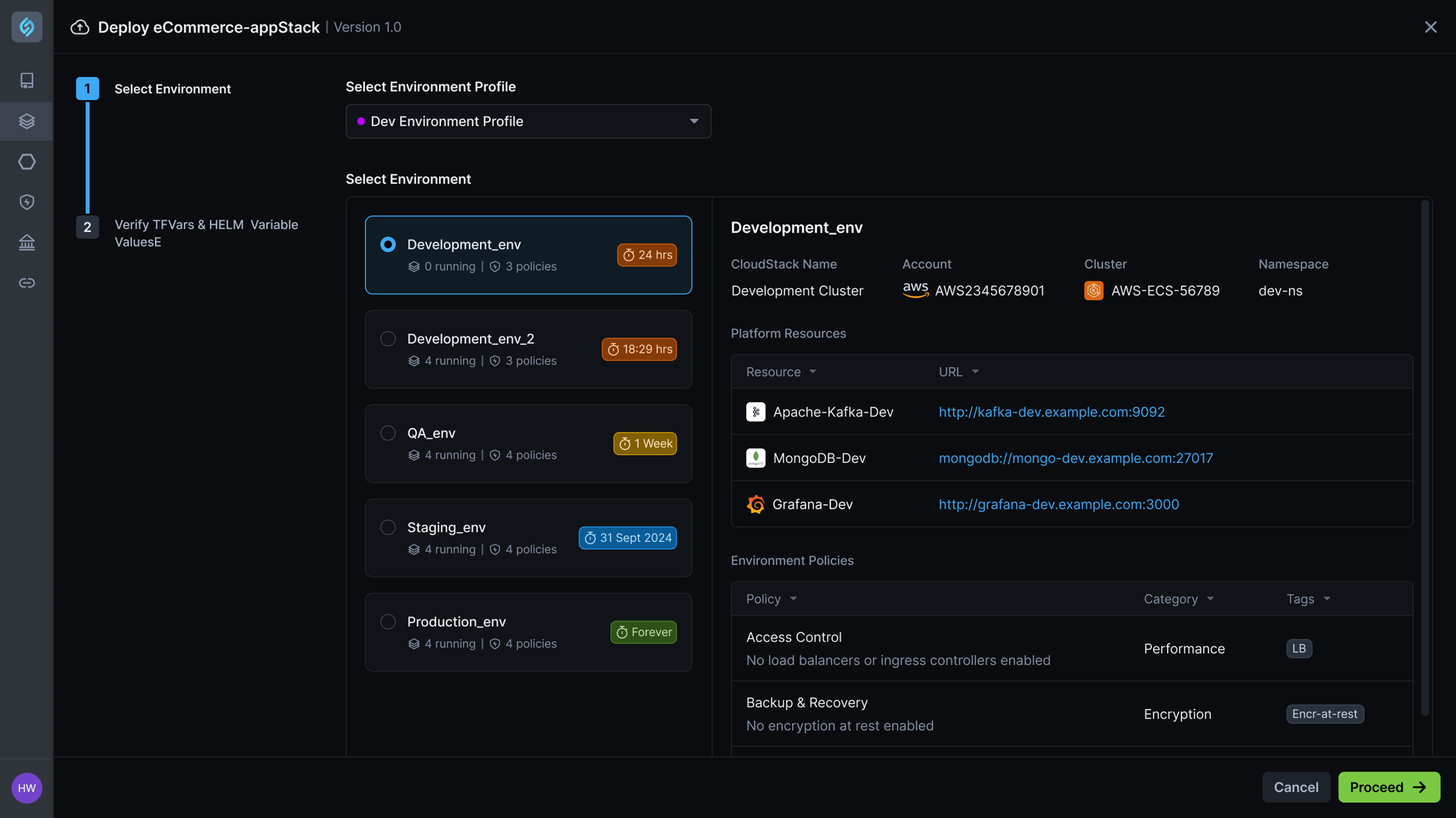Open the Dev Environment Profile dropdown
Screen dimensions: 1456x818
tap(528, 121)
